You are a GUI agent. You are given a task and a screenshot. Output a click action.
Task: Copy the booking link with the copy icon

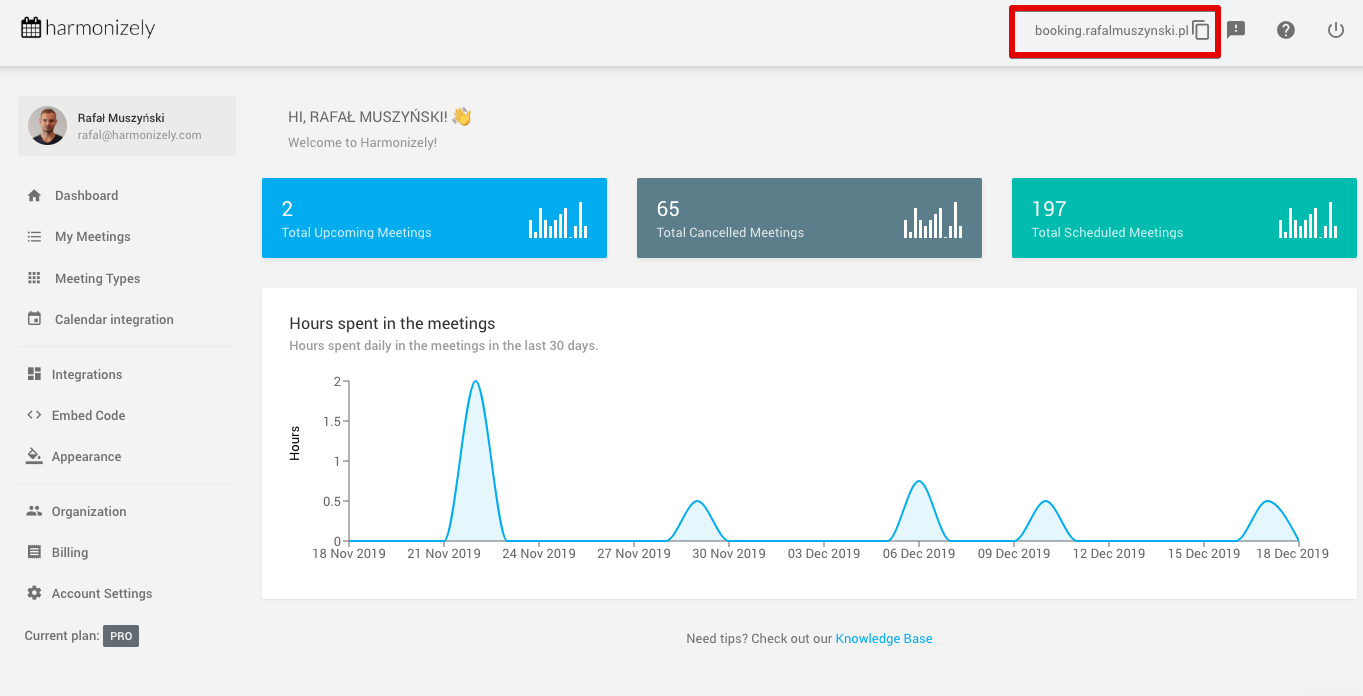click(1201, 30)
